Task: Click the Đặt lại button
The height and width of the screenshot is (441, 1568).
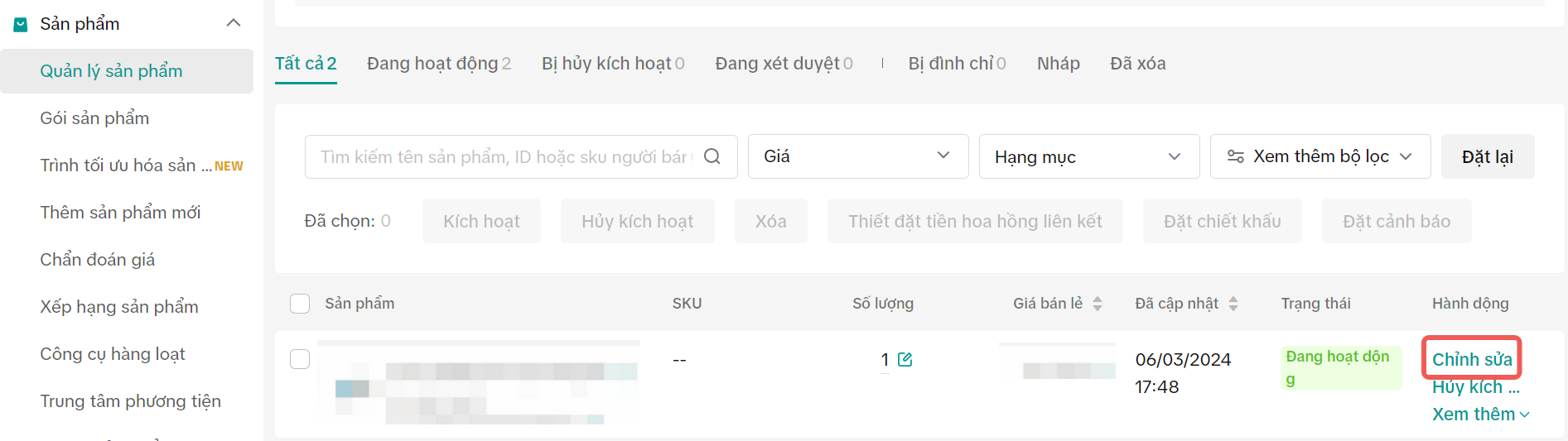Action: (x=1487, y=156)
